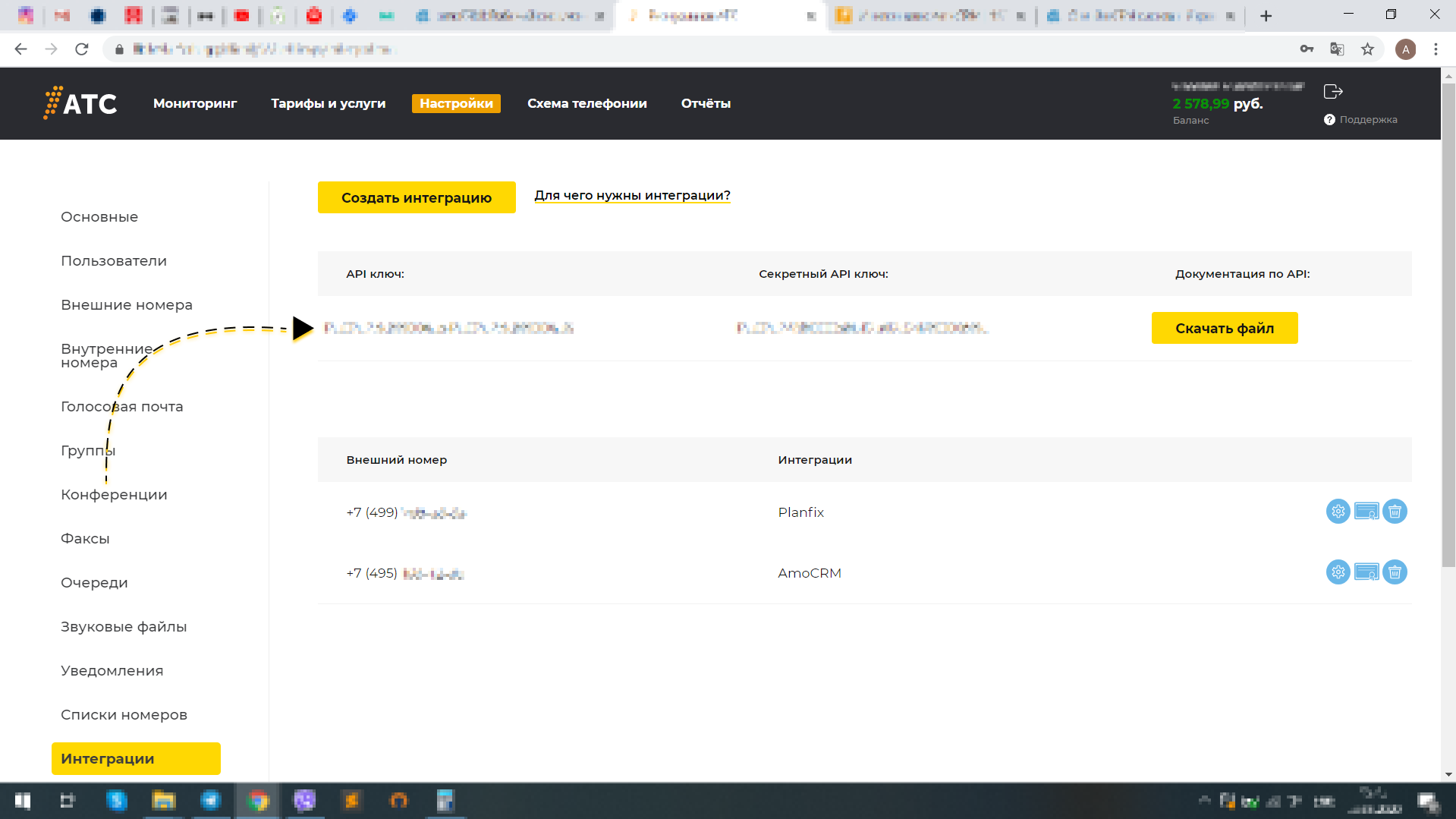Bookmark this page with star icon
The width and height of the screenshot is (1456, 819).
pos(1367,49)
